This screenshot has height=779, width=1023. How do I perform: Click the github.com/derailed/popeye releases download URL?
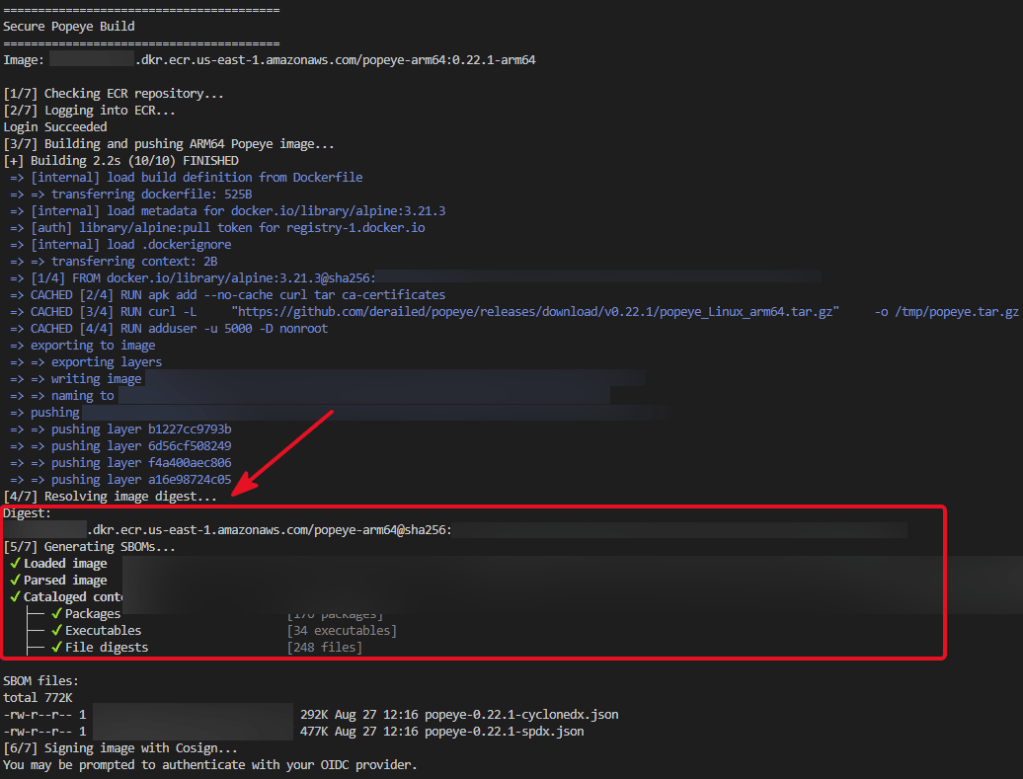pyautogui.click(x=536, y=312)
